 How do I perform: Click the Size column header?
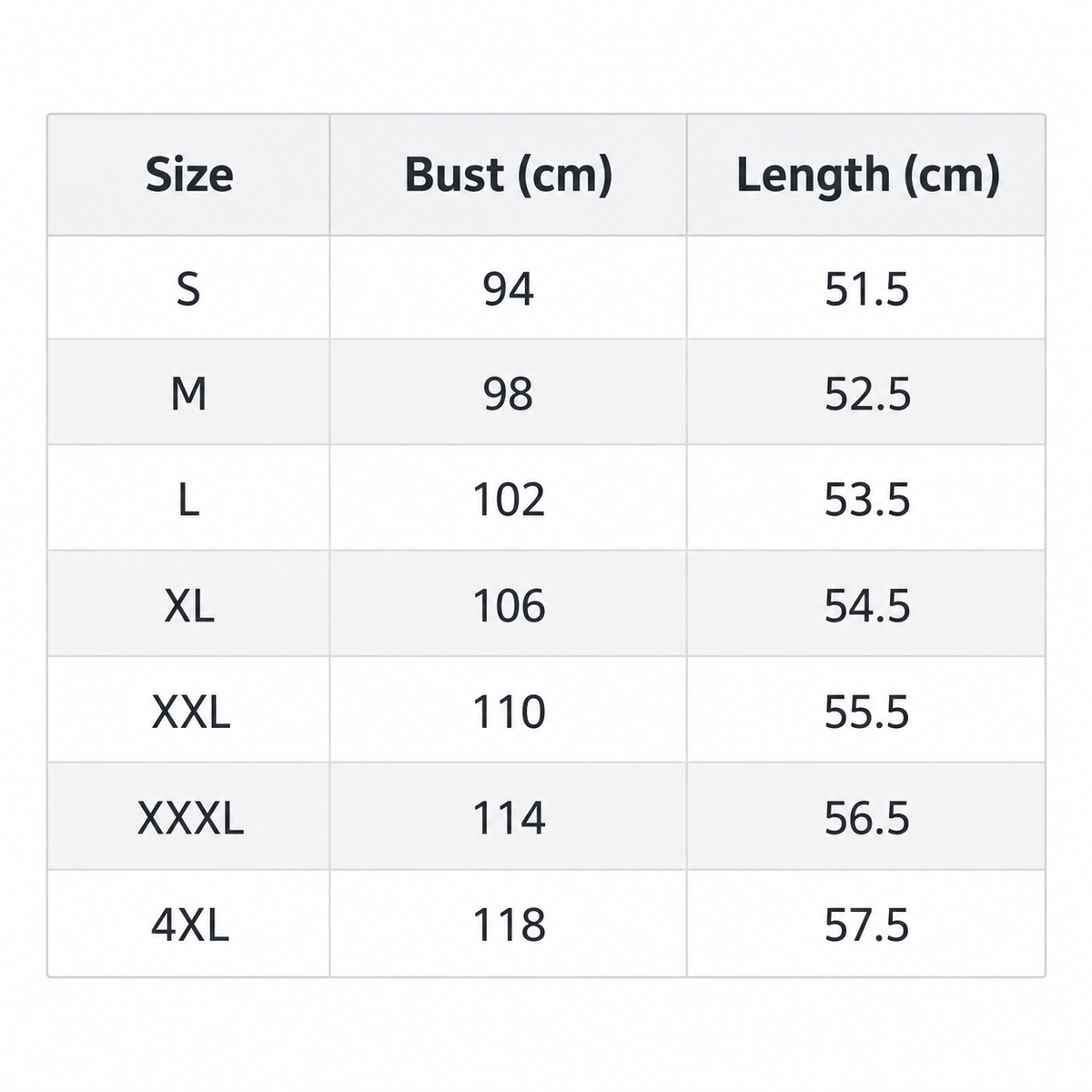pos(189,175)
